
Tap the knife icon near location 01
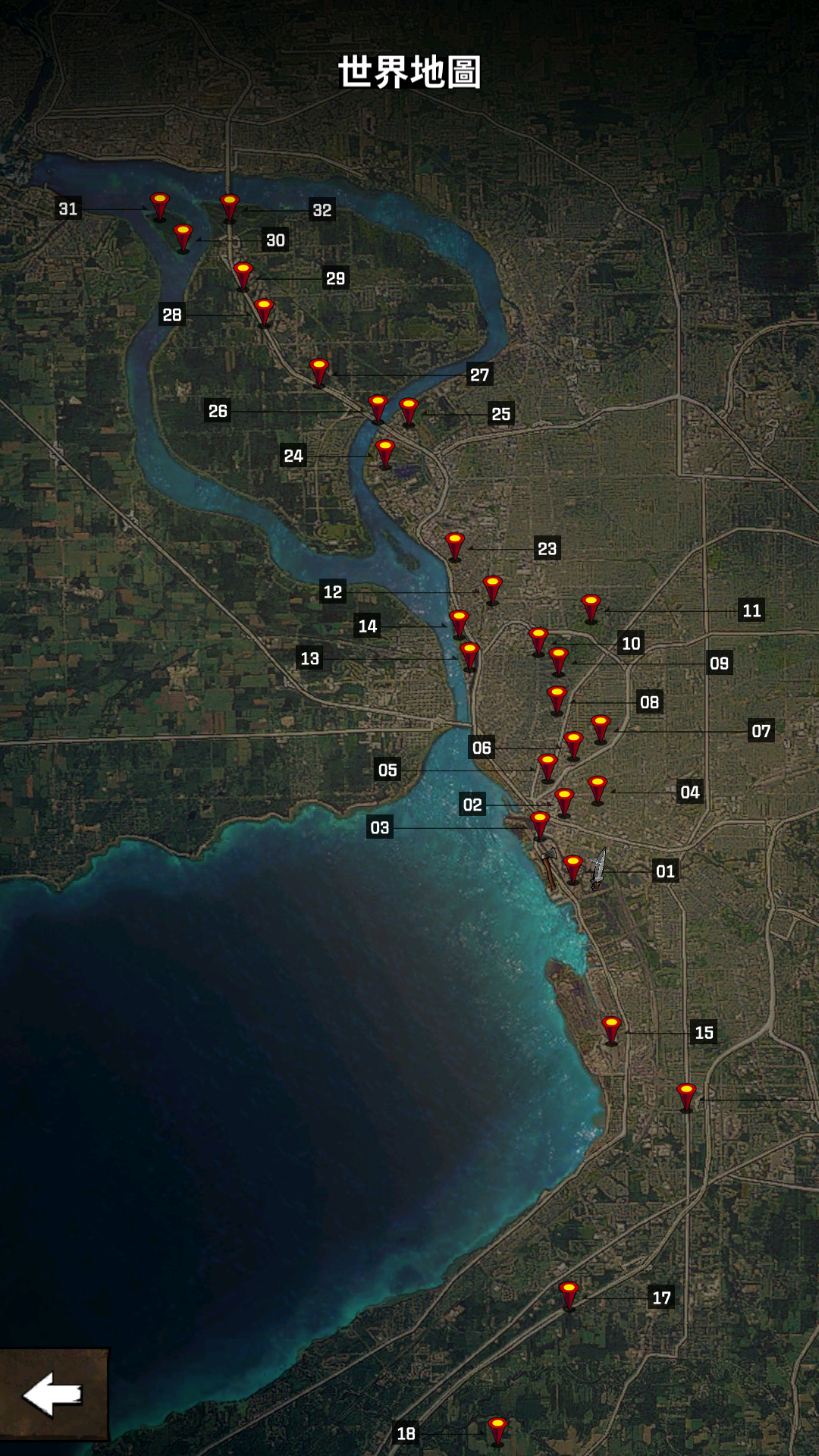[x=598, y=869]
